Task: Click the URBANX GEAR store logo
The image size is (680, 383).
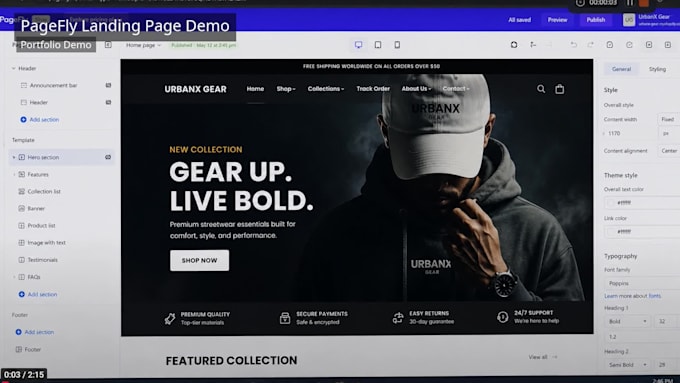Action: coord(195,89)
